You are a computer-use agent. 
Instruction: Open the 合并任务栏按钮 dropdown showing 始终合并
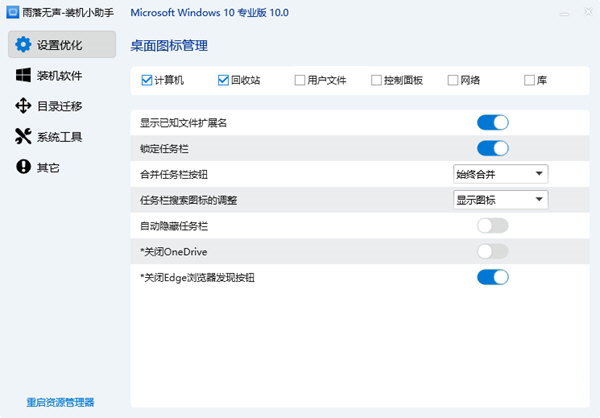click(501, 174)
